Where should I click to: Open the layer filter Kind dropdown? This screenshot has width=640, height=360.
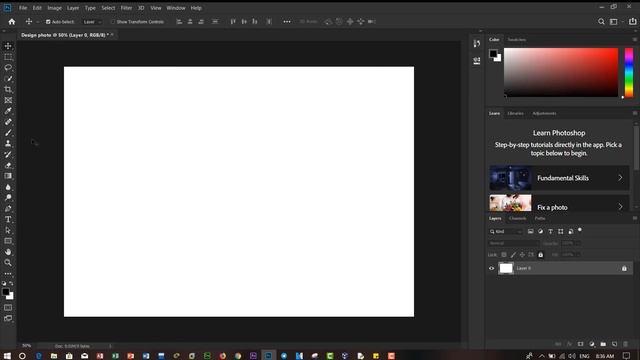[x=506, y=231]
